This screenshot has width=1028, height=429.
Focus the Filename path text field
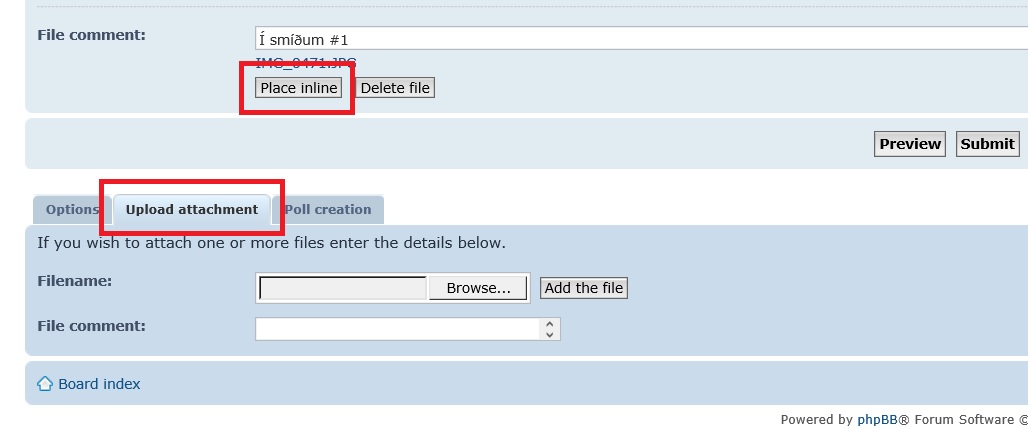pyautogui.click(x=343, y=288)
